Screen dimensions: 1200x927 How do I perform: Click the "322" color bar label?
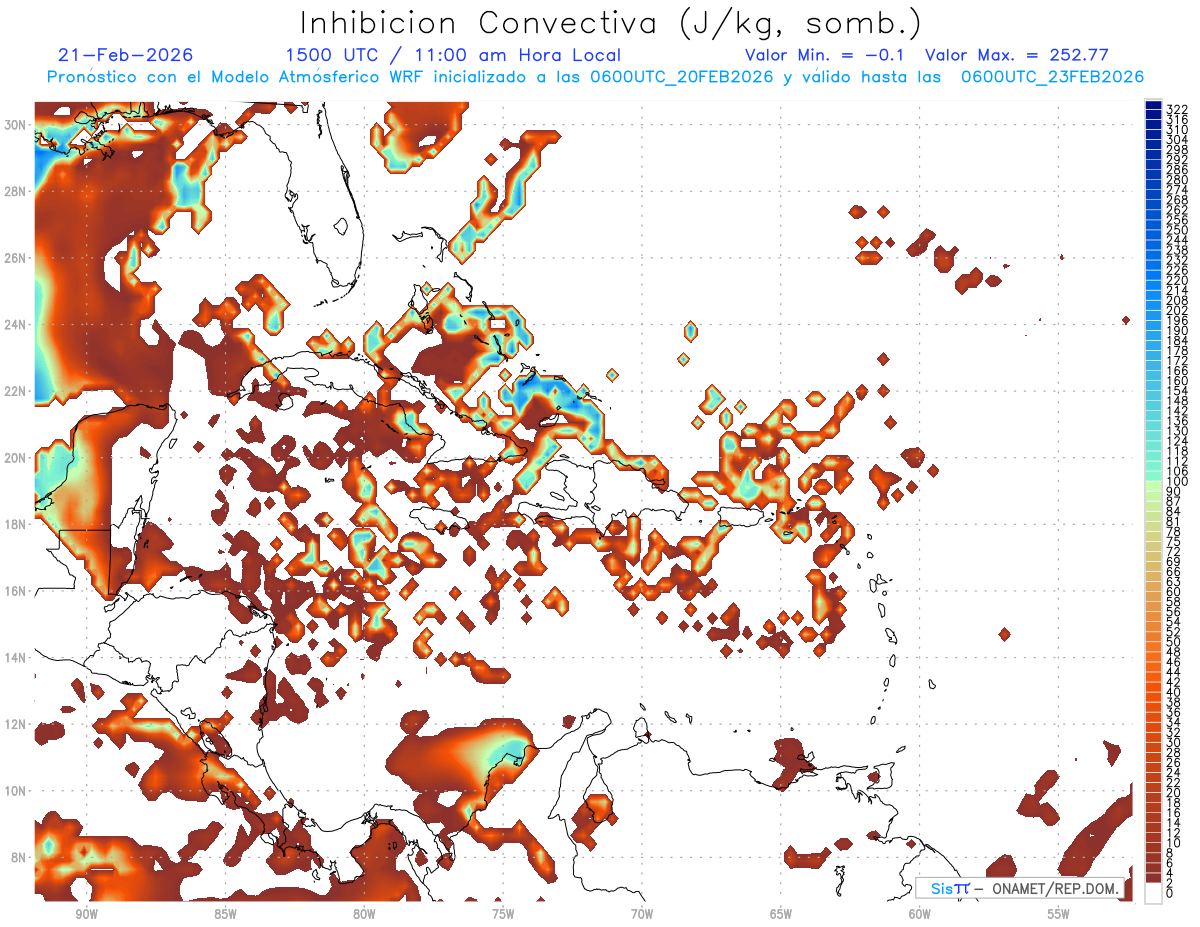[x=1177, y=111]
